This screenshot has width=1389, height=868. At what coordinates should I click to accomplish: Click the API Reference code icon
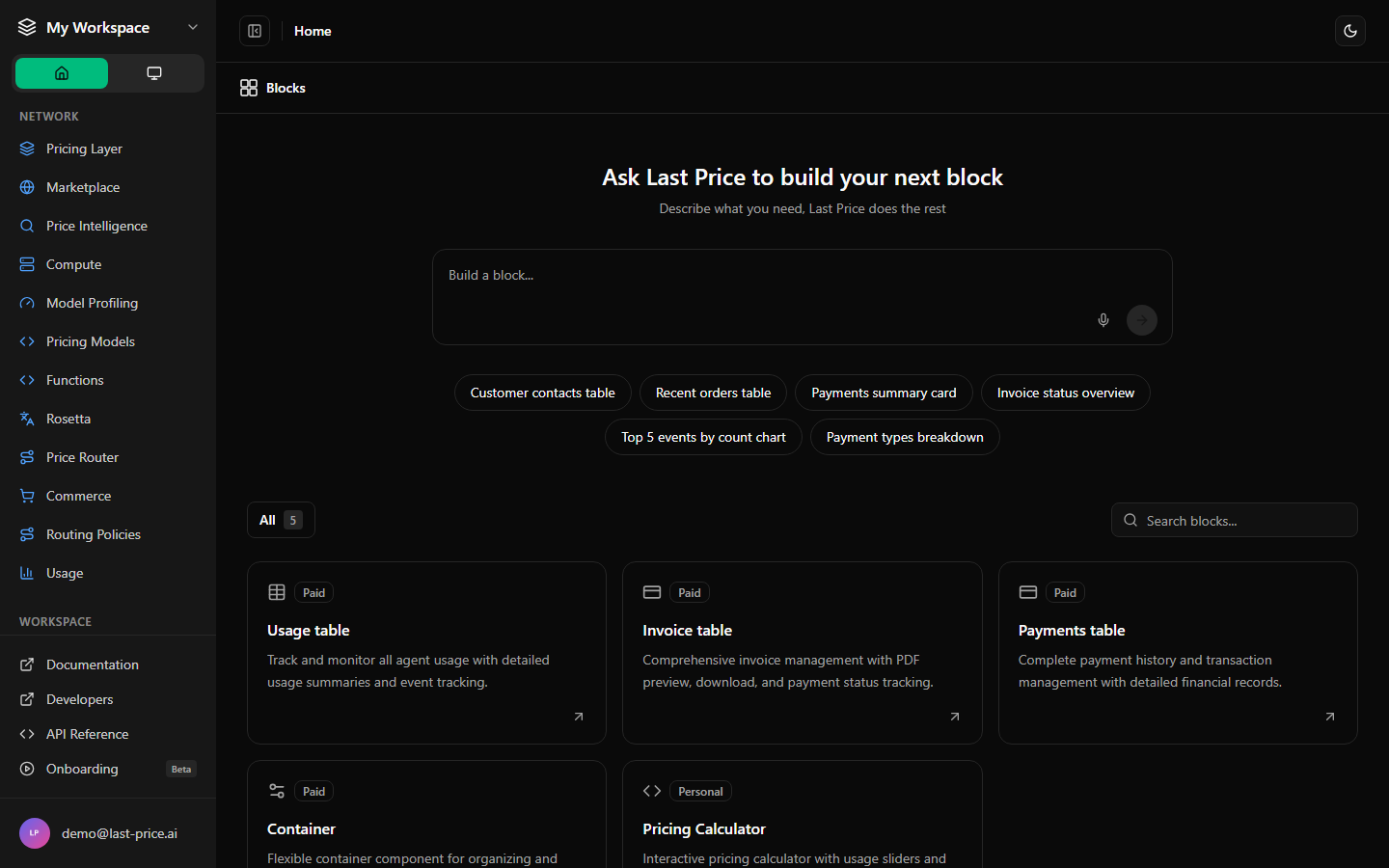click(27, 734)
